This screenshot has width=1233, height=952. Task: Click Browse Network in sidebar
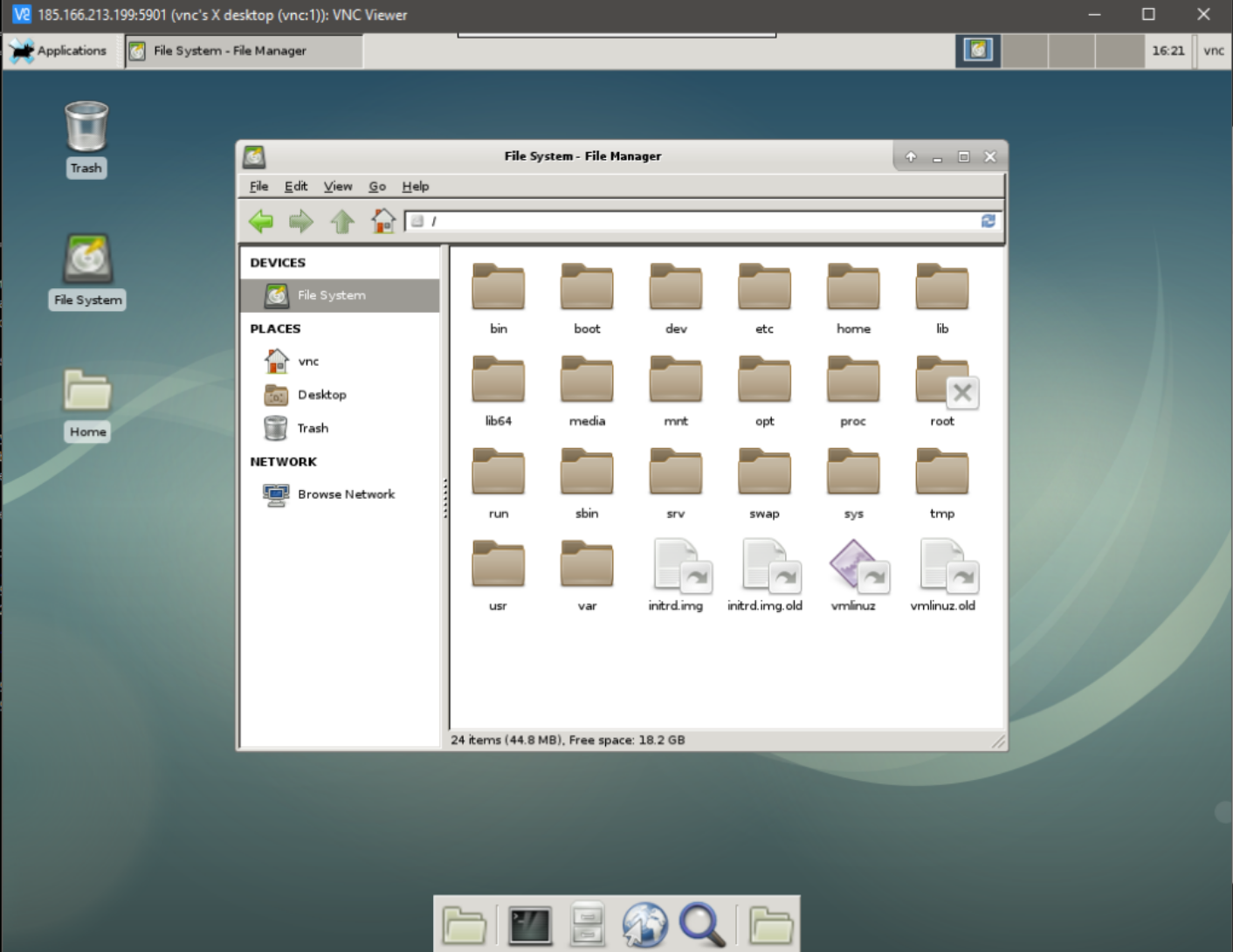tap(340, 494)
